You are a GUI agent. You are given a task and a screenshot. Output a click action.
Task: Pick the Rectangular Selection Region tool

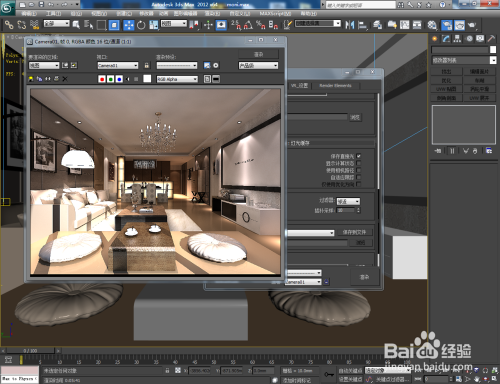click(x=101, y=25)
